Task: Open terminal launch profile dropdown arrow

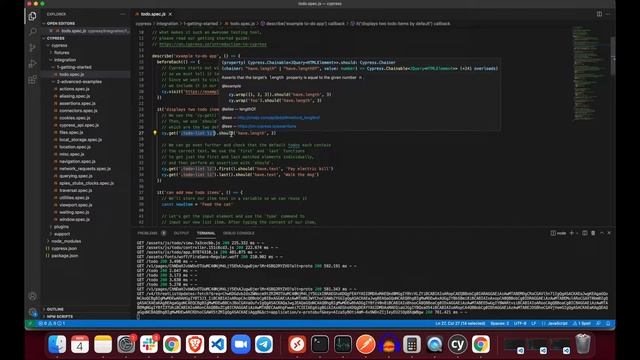Action: pos(577,233)
